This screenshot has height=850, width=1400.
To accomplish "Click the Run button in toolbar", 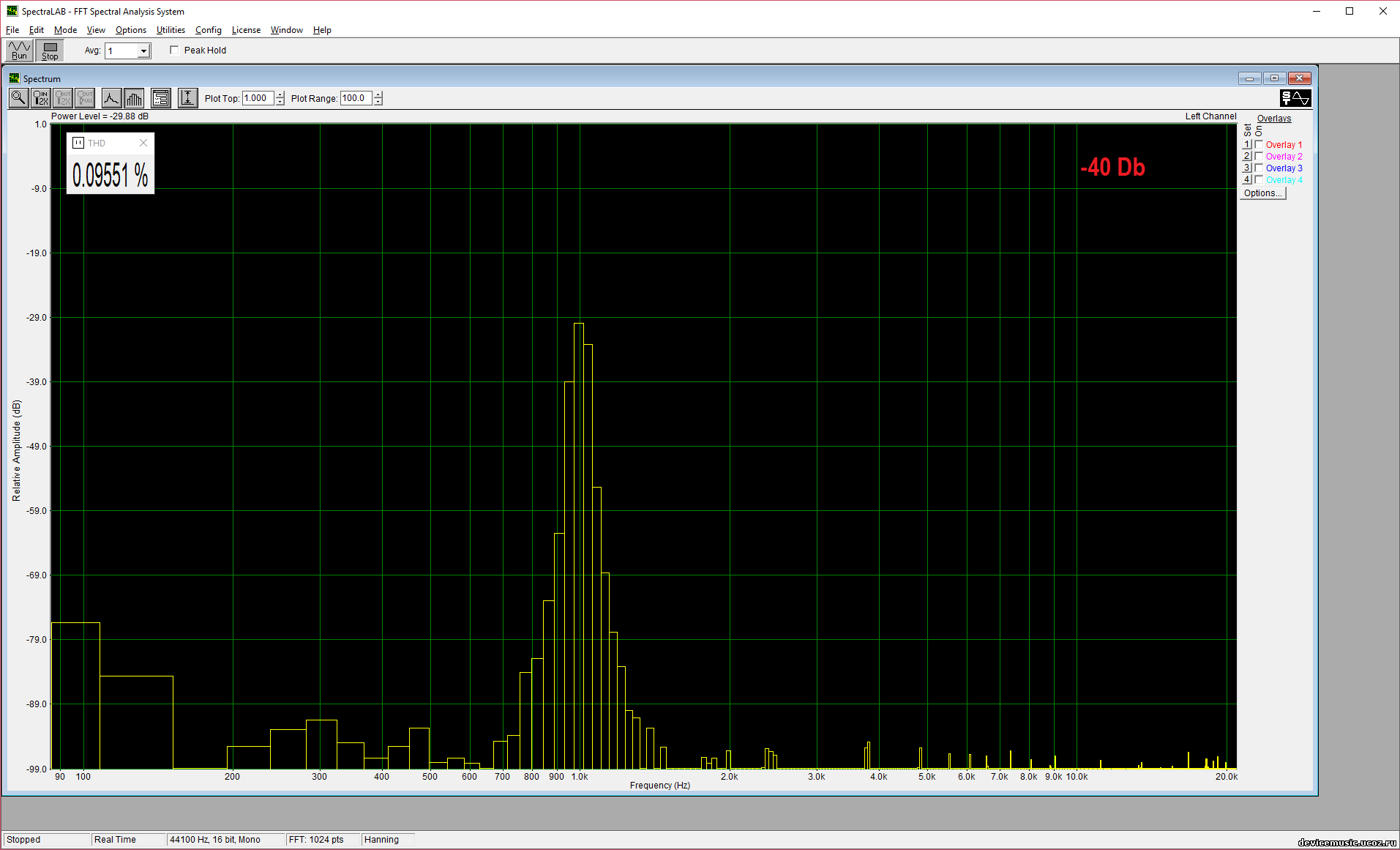I will (x=19, y=51).
